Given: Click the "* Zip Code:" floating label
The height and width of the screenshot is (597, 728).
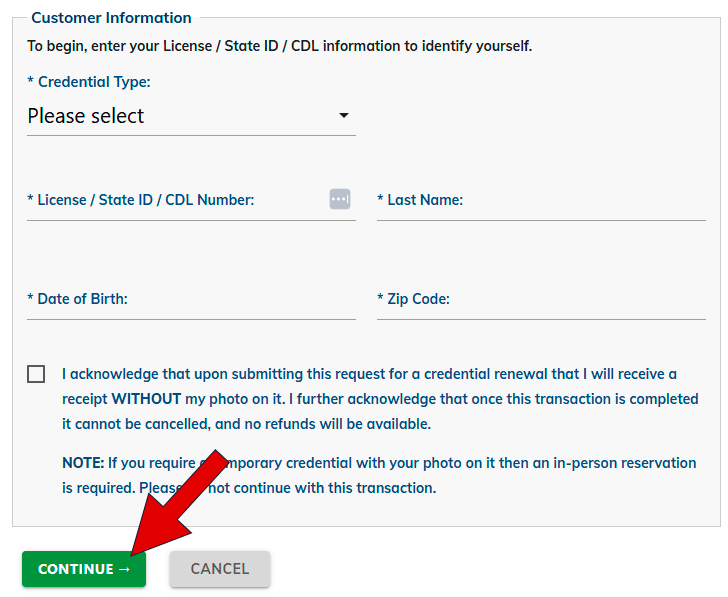Looking at the screenshot, I should point(414,299).
